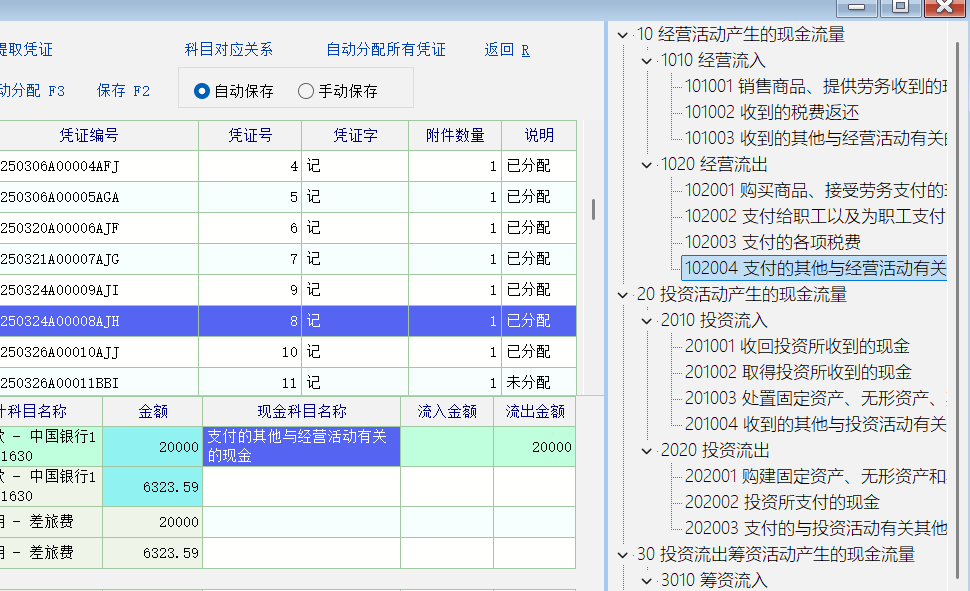Image resolution: width=970 pixels, height=591 pixels.
Task: Click the 提取凭证 link
Action: point(26,50)
